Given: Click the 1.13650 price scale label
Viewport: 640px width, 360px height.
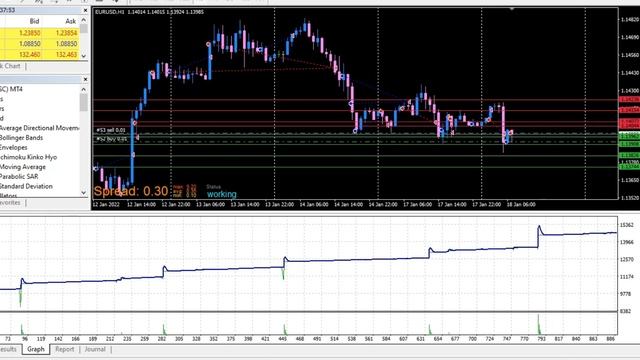Looking at the screenshot, I should point(629,180).
